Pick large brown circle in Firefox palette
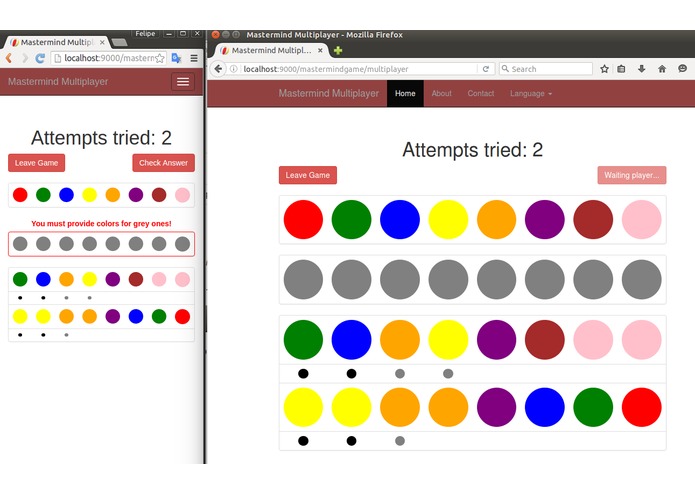This screenshot has height=494, width=695. [x=593, y=219]
